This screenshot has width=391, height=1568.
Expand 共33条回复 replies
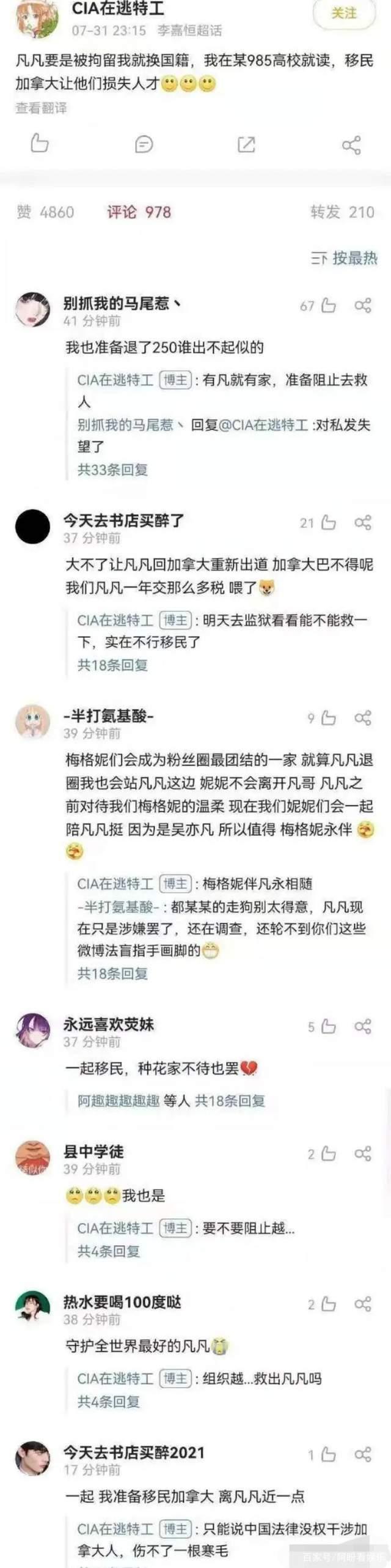pyautogui.click(x=112, y=470)
